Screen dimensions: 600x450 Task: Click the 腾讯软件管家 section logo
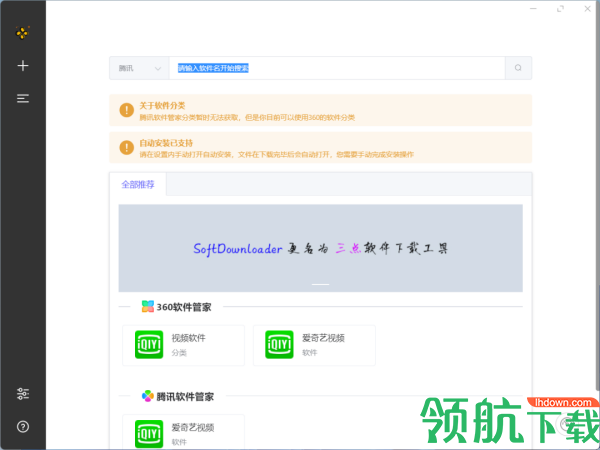pos(148,396)
